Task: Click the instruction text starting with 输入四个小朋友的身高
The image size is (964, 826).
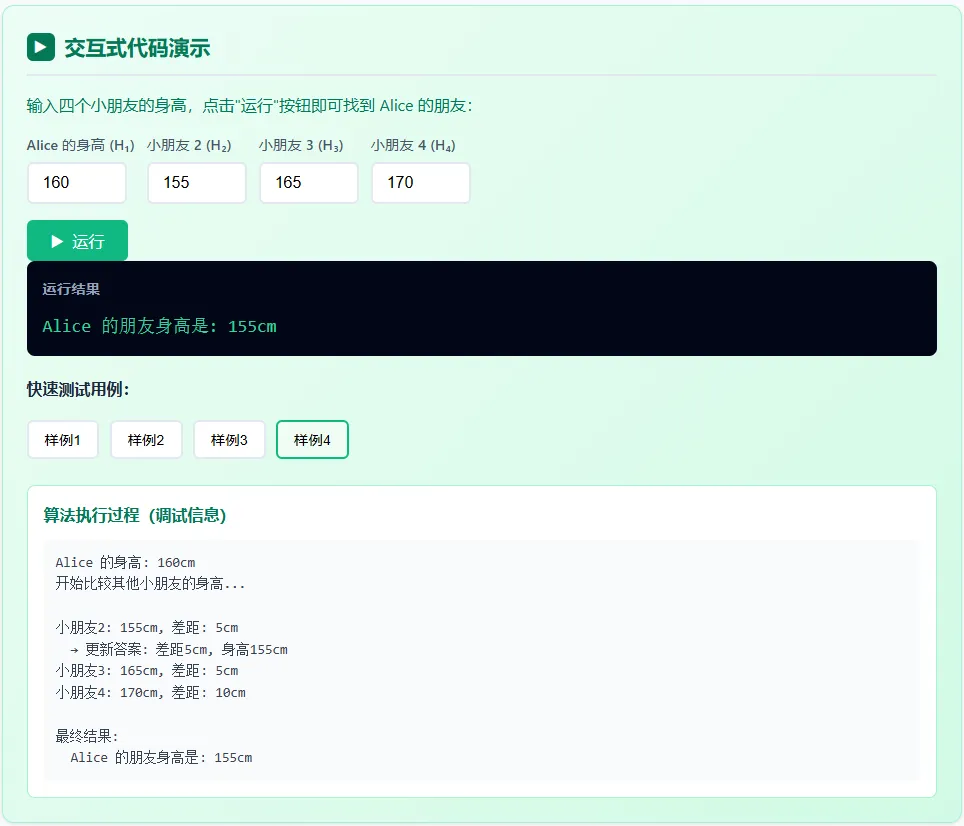Action: coord(250,106)
